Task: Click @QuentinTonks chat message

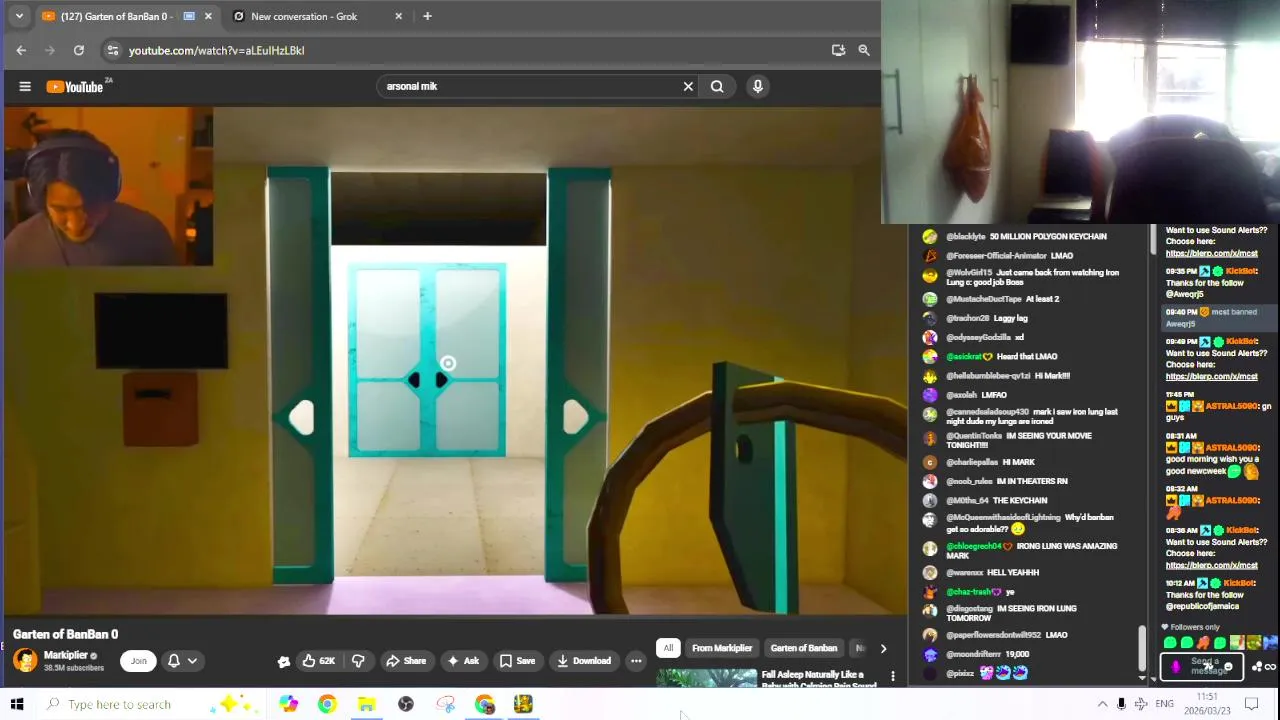Action: pyautogui.click(x=1020, y=440)
